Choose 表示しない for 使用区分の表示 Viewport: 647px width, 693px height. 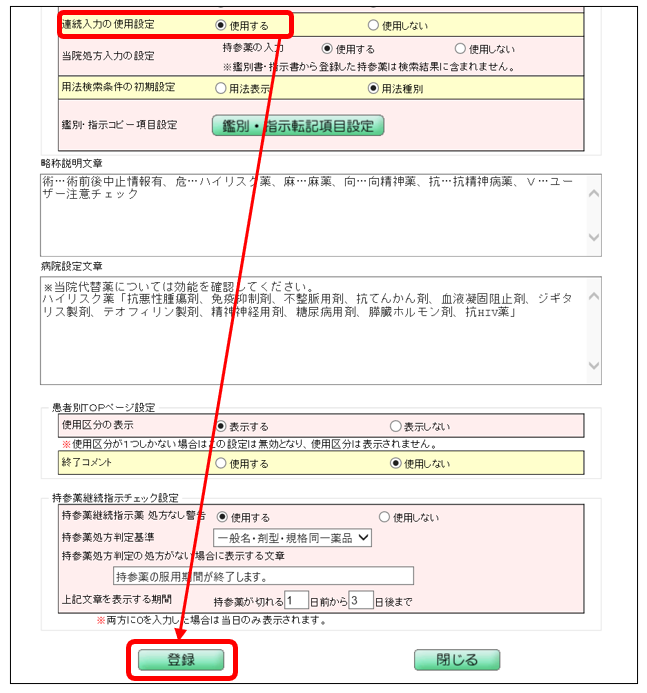click(395, 426)
